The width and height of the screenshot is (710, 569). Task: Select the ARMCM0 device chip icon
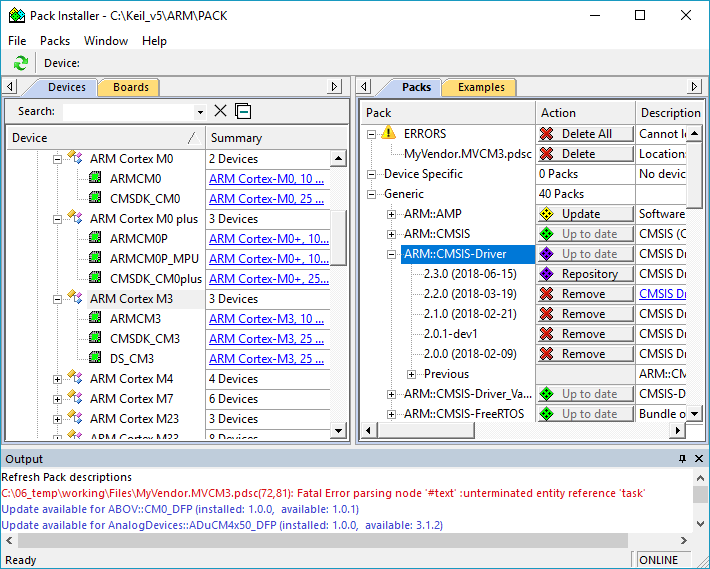(95, 178)
